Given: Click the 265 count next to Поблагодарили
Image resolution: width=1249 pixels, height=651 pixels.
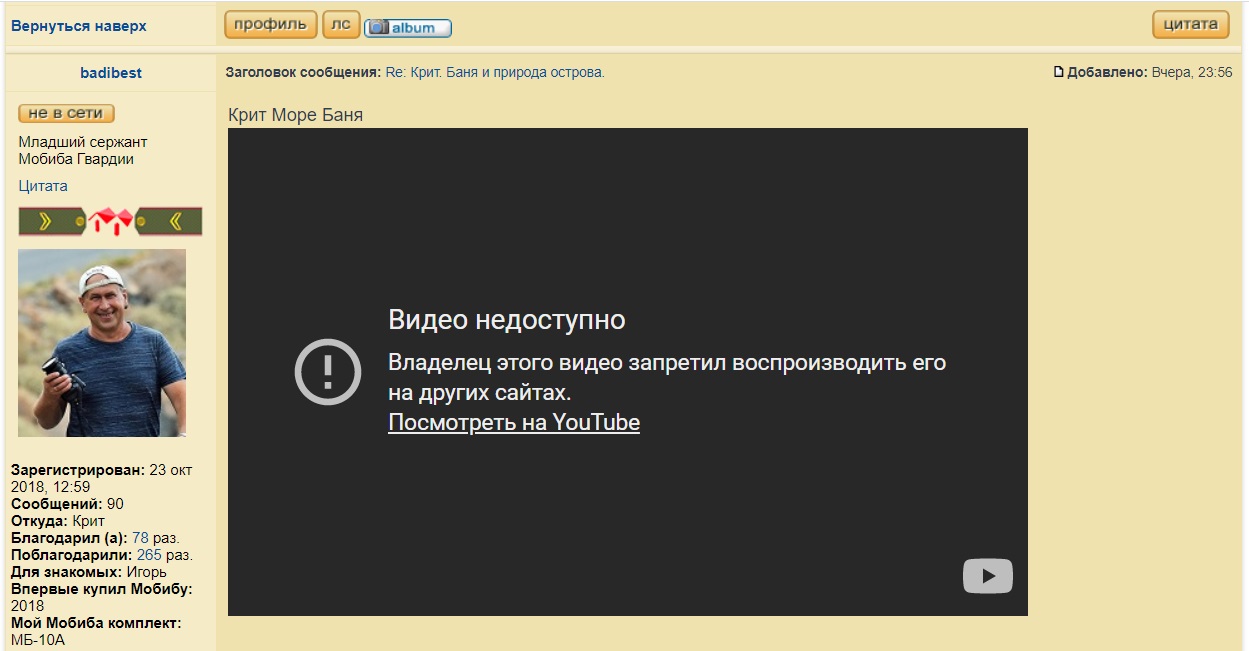Looking at the screenshot, I should pos(149,555).
